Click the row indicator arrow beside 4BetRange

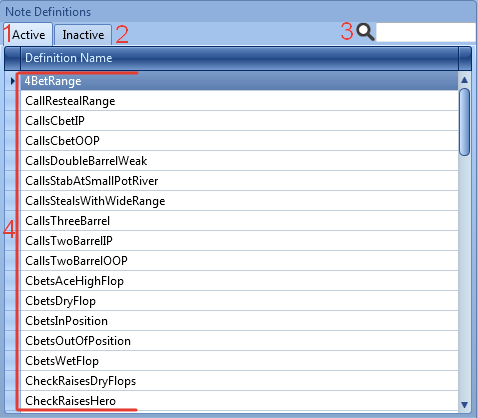13,81
